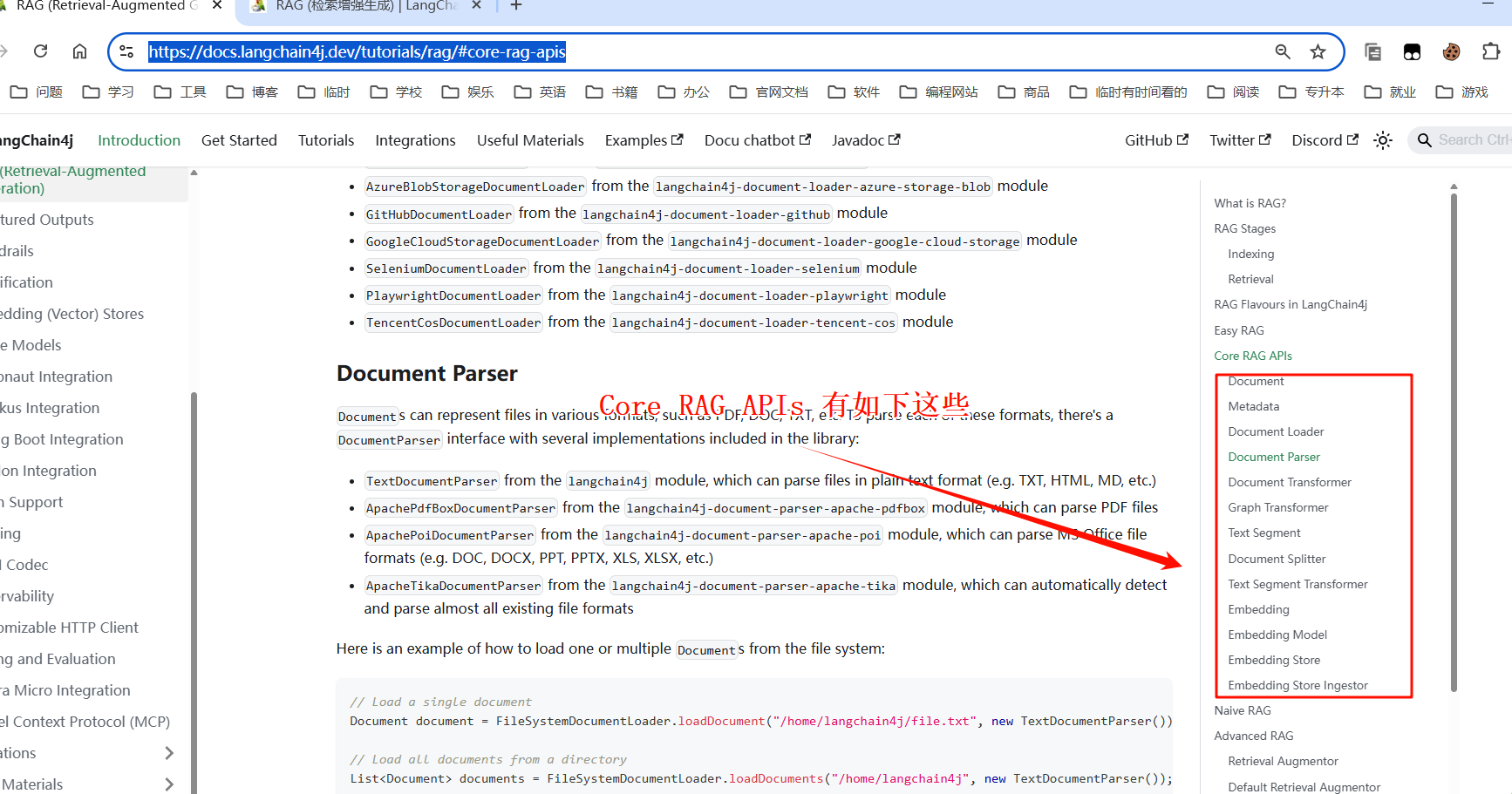Image resolution: width=1512 pixels, height=794 pixels.
Task: Select the Integrations navigation item
Action: pos(415,140)
